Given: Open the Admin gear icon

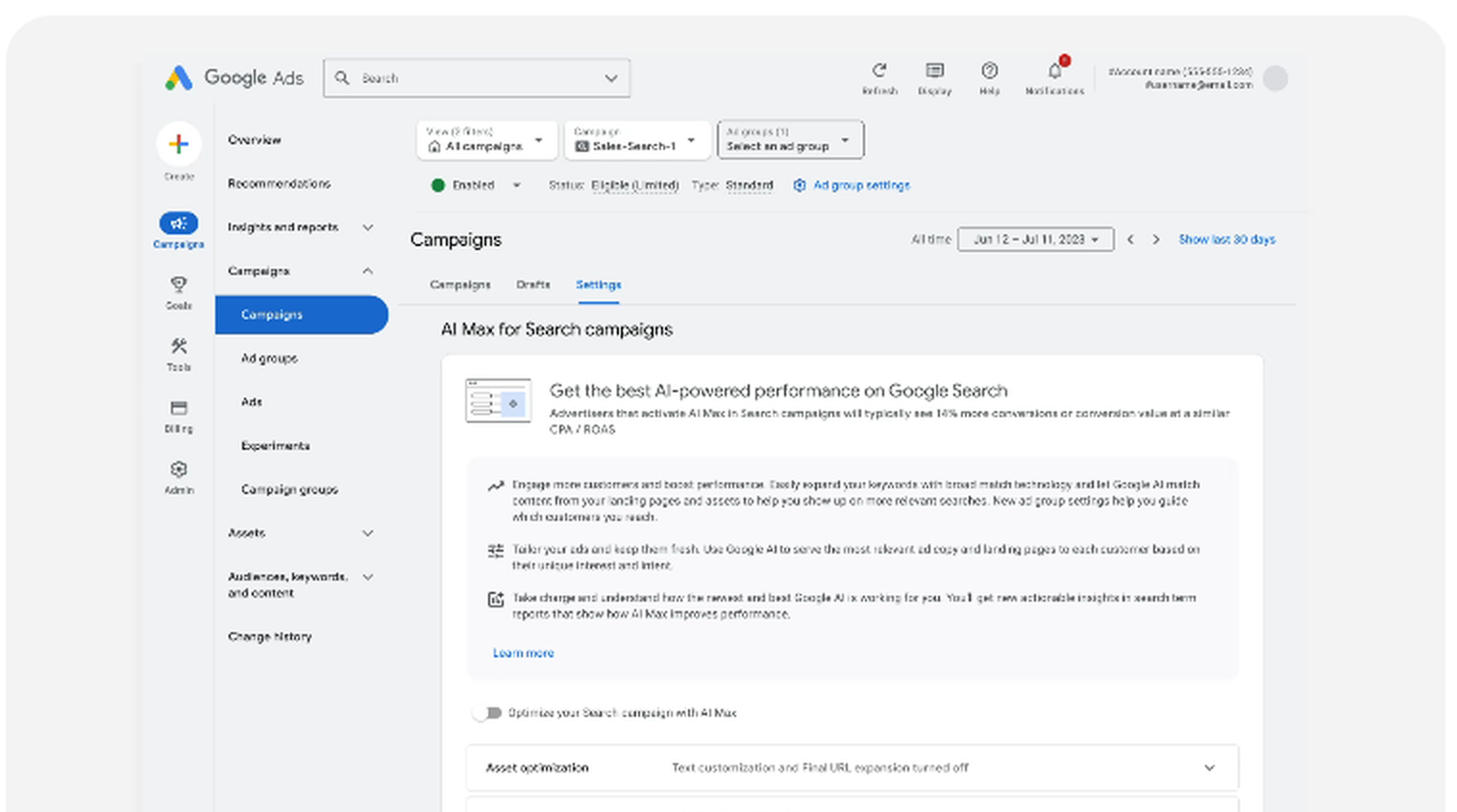Looking at the screenshot, I should click(x=179, y=469).
